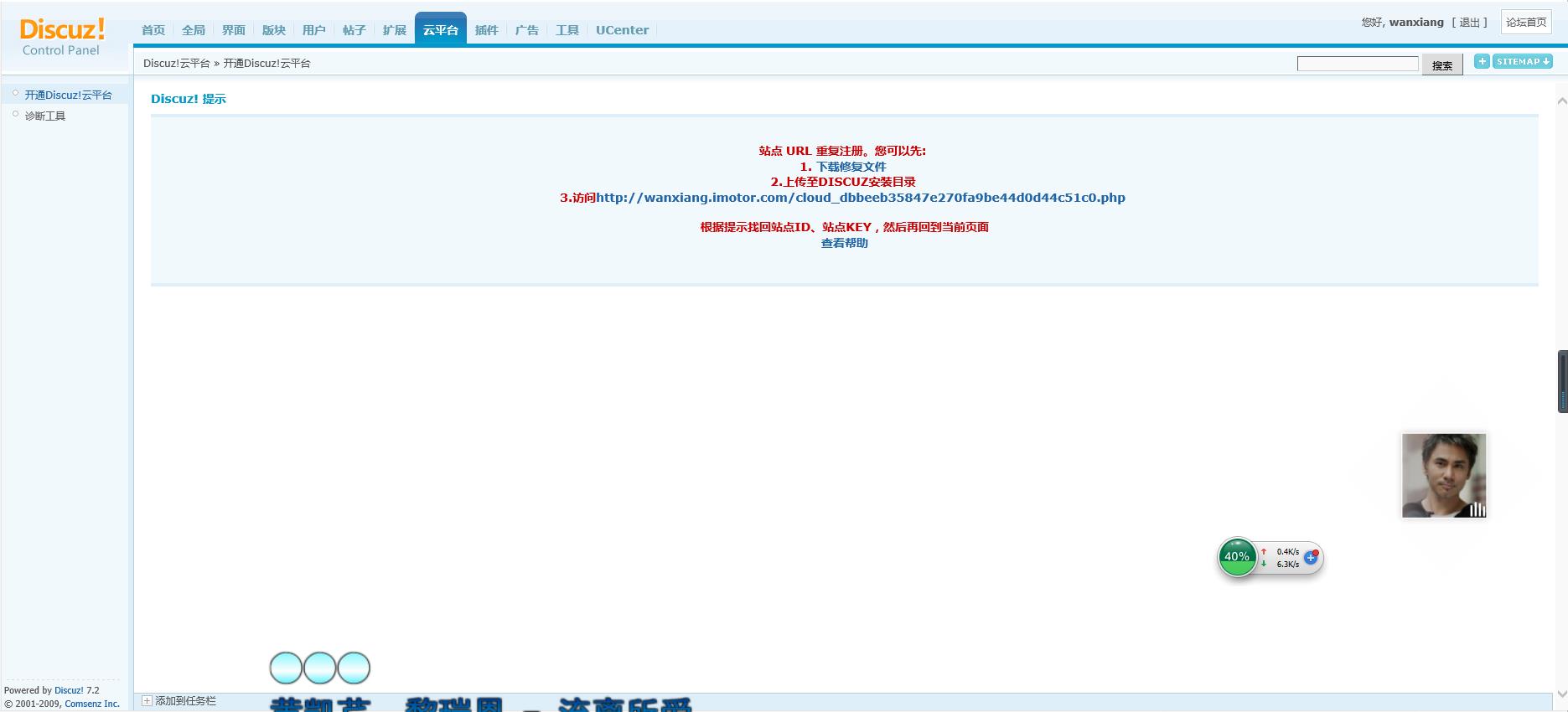This screenshot has width=1568, height=712.
Task: Click the plus icon beside SITEMAP
Action: click(1482, 61)
